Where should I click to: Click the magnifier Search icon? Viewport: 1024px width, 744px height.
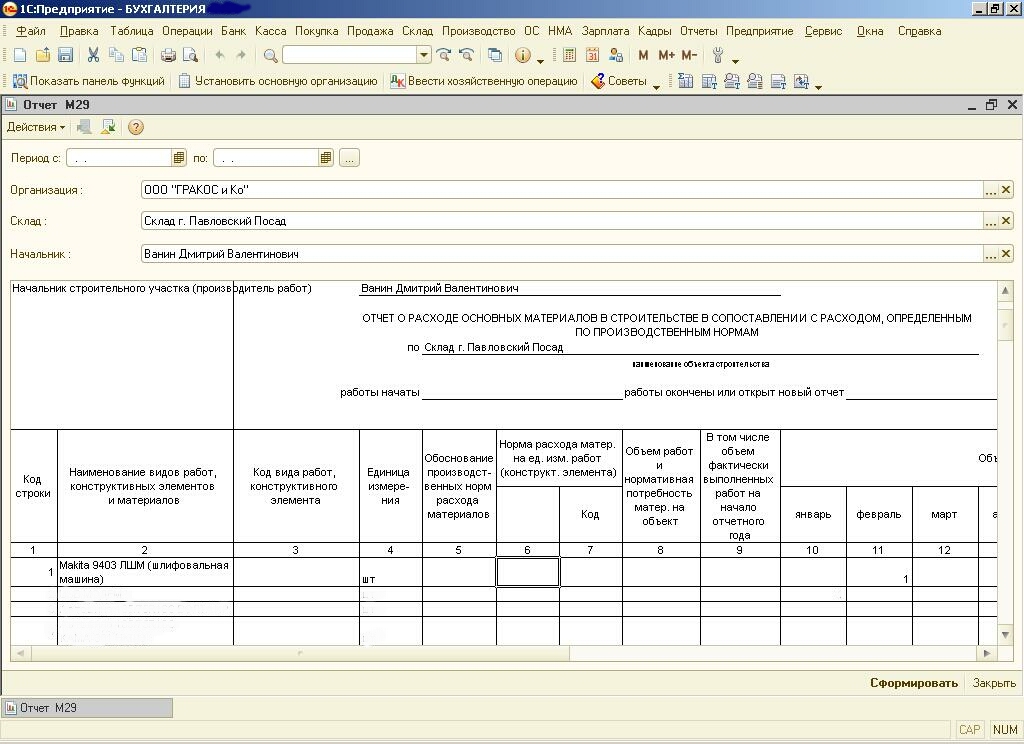coord(270,56)
